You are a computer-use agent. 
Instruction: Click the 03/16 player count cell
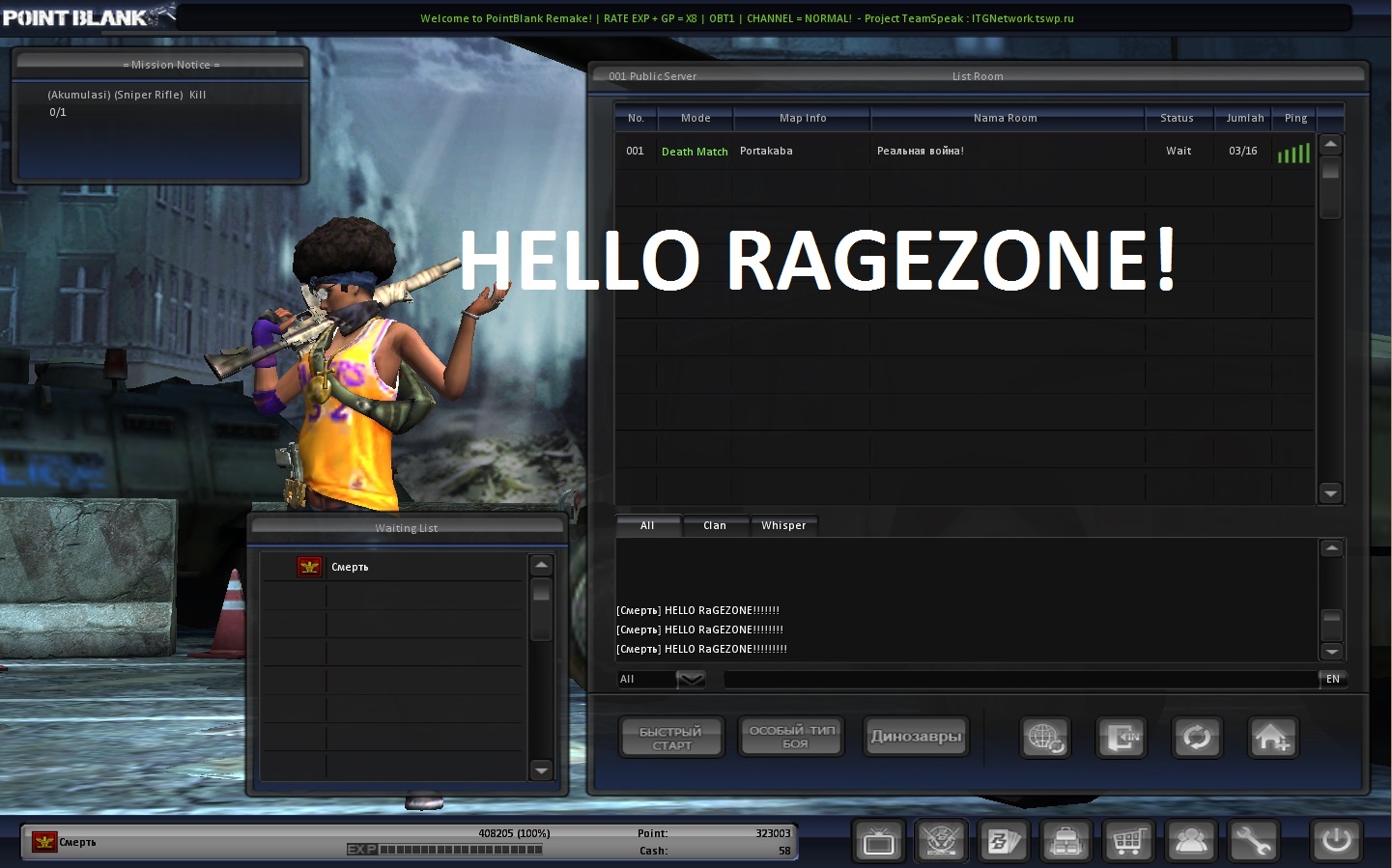point(1243,151)
